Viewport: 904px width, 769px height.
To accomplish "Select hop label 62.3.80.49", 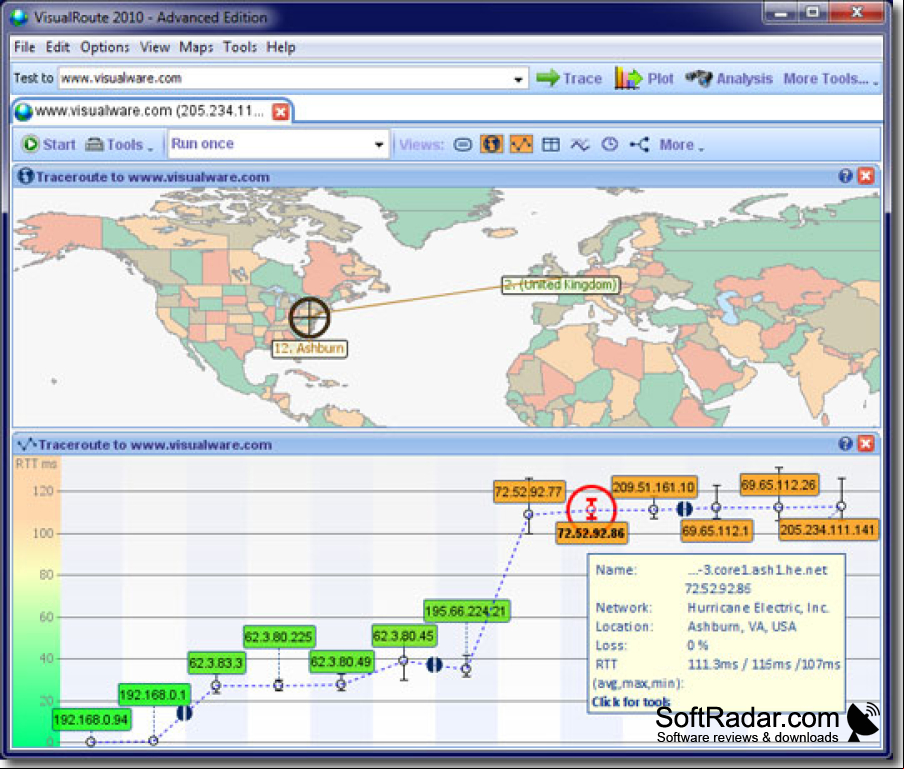I will [341, 662].
